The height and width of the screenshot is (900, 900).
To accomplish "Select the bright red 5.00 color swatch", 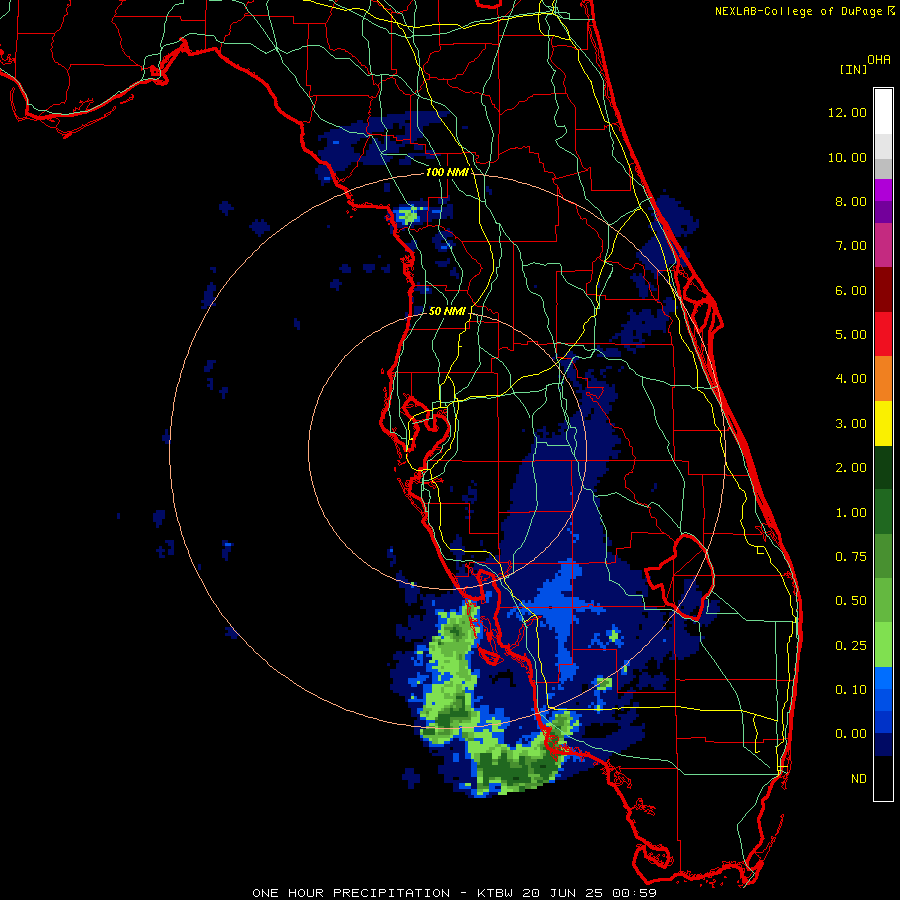I will click(x=883, y=334).
